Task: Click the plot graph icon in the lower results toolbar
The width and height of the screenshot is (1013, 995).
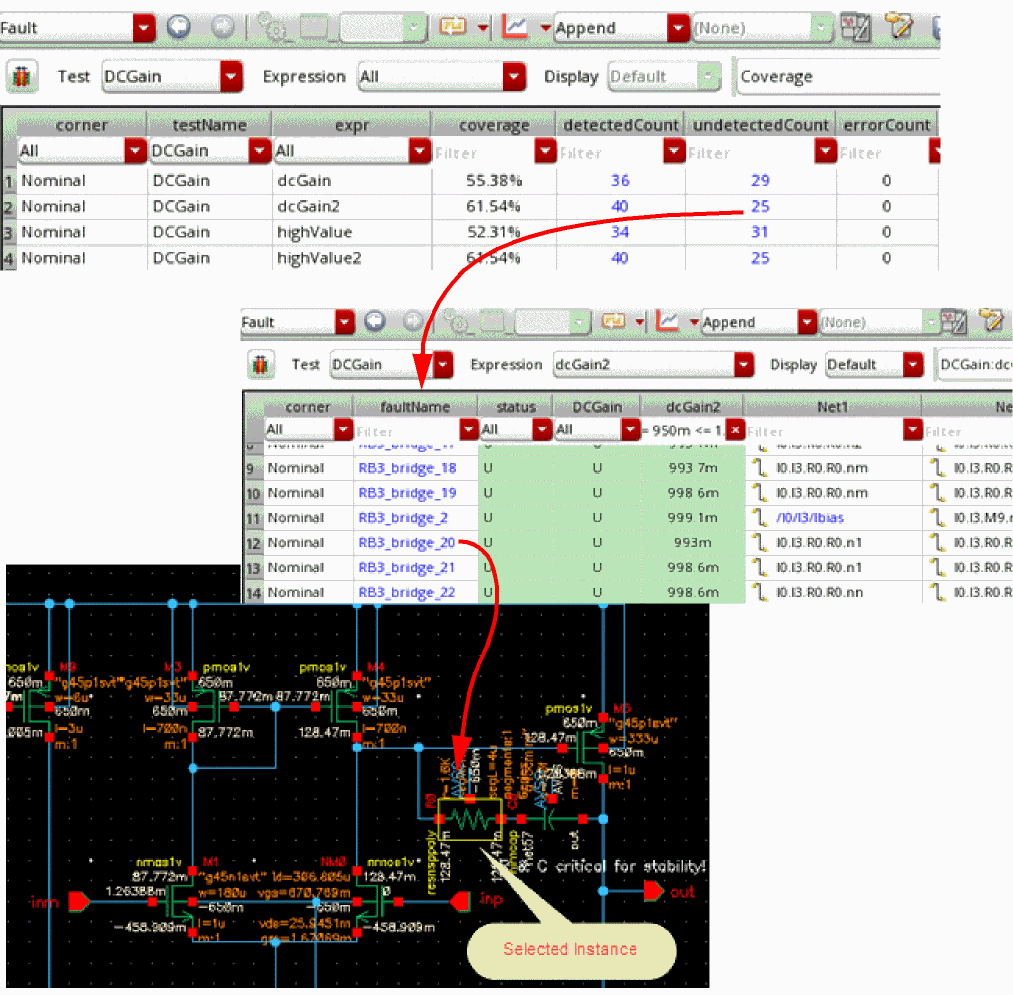Action: (667, 322)
